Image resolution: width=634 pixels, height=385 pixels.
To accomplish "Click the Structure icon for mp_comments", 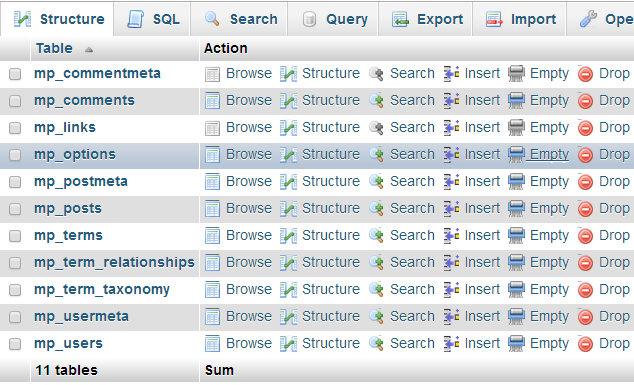I will pos(288,101).
